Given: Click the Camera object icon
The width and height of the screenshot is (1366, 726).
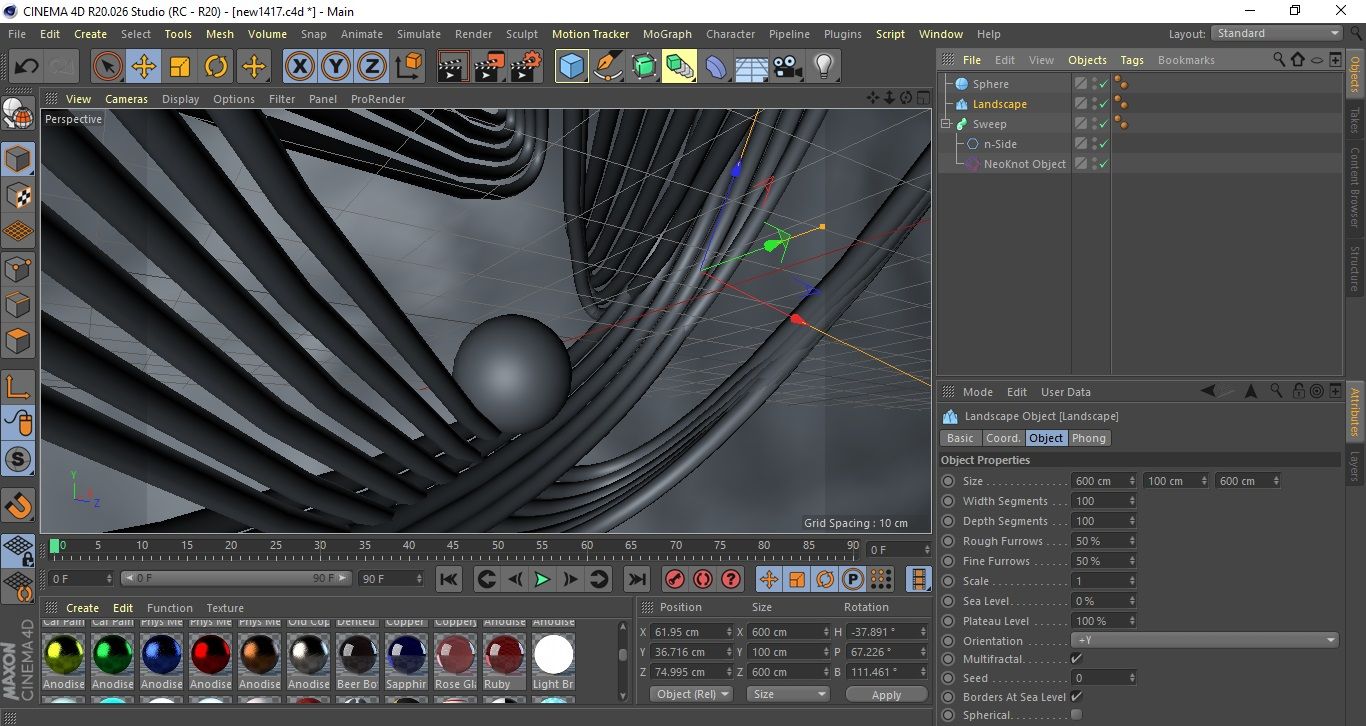Looking at the screenshot, I should click(x=787, y=67).
